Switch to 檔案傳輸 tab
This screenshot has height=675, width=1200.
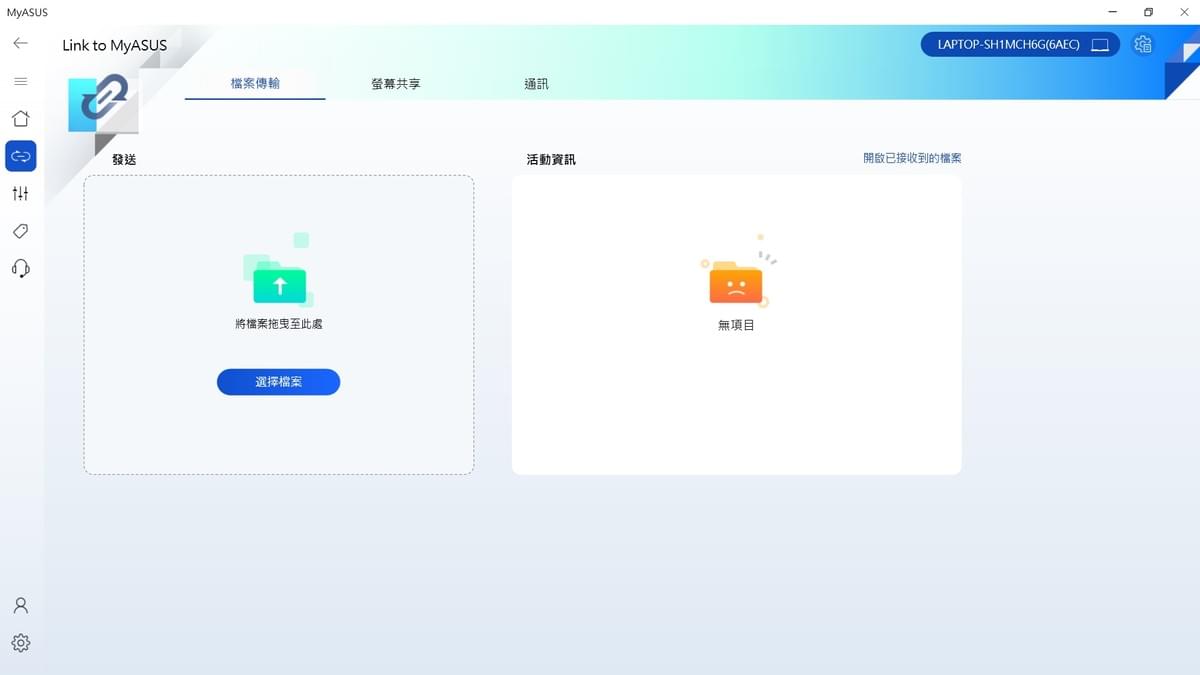coord(255,84)
